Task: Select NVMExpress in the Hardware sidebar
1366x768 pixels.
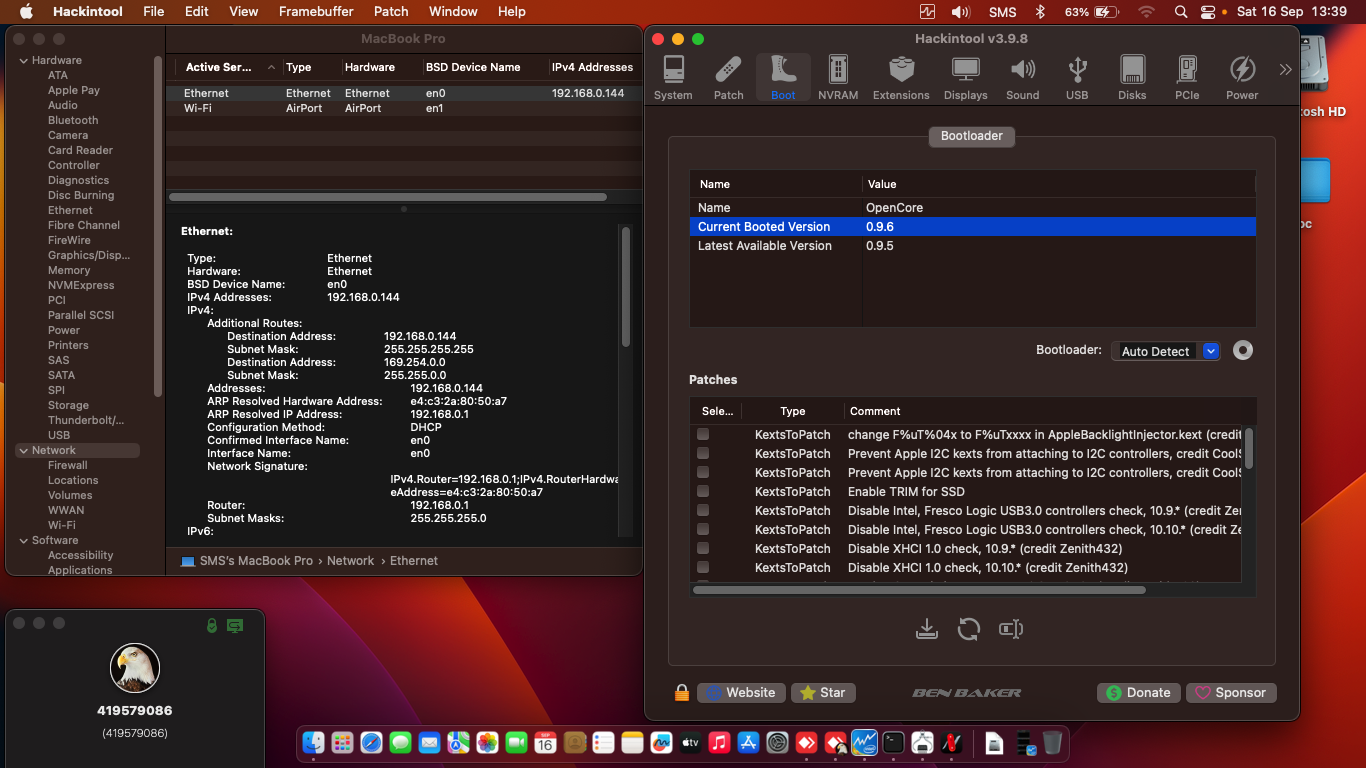Action: (81, 285)
